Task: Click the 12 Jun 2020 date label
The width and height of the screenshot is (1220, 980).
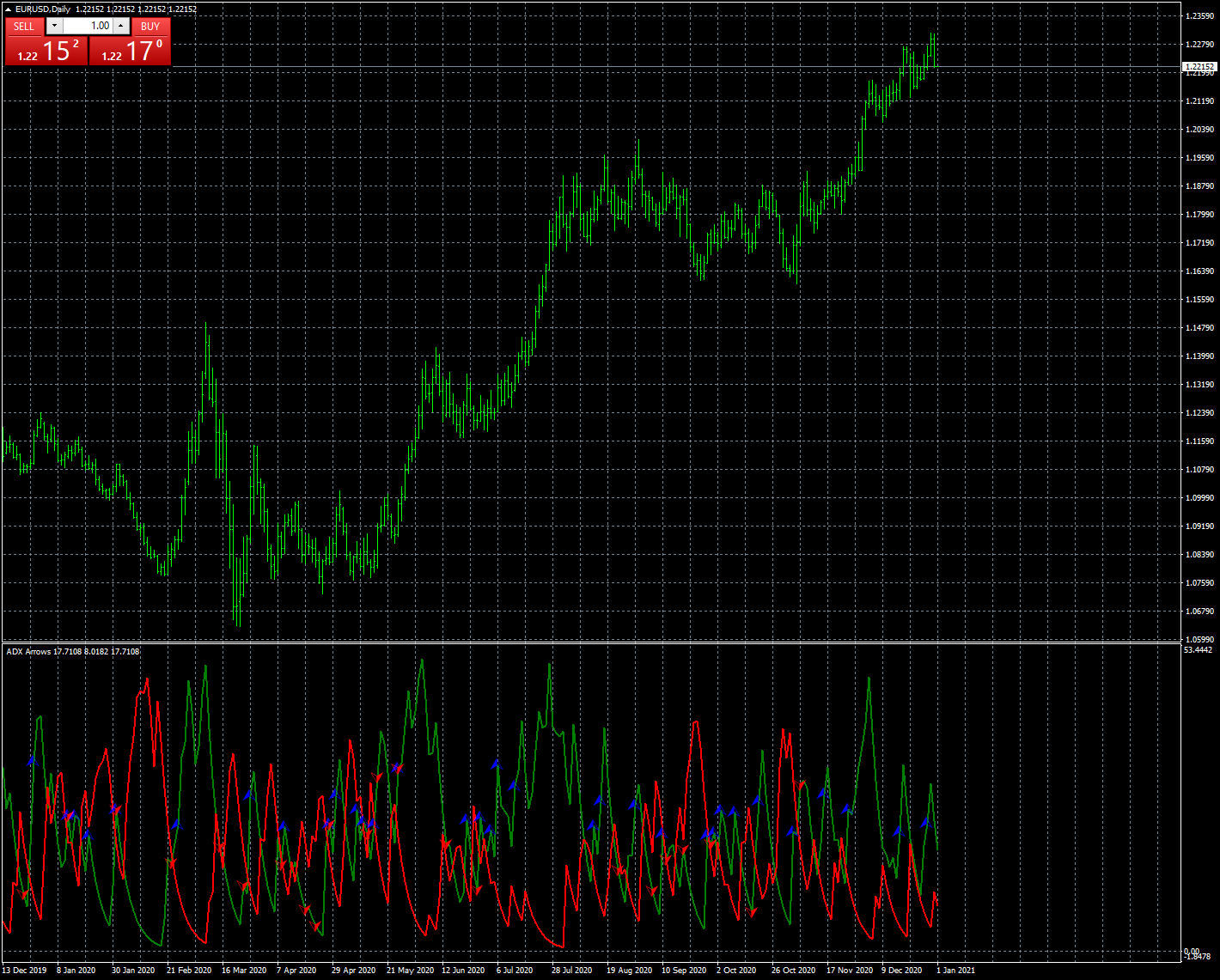Action: 464,971
